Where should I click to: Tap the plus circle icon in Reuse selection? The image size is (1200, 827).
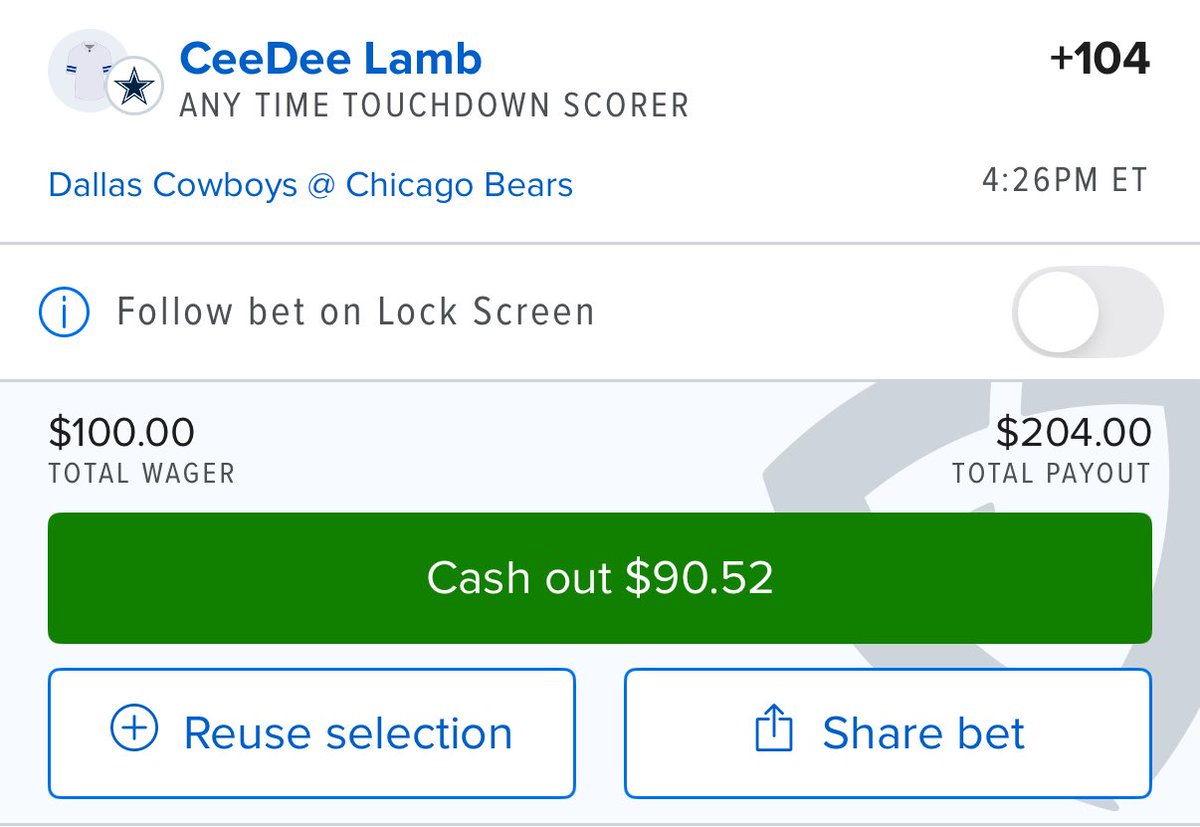pyautogui.click(x=134, y=730)
